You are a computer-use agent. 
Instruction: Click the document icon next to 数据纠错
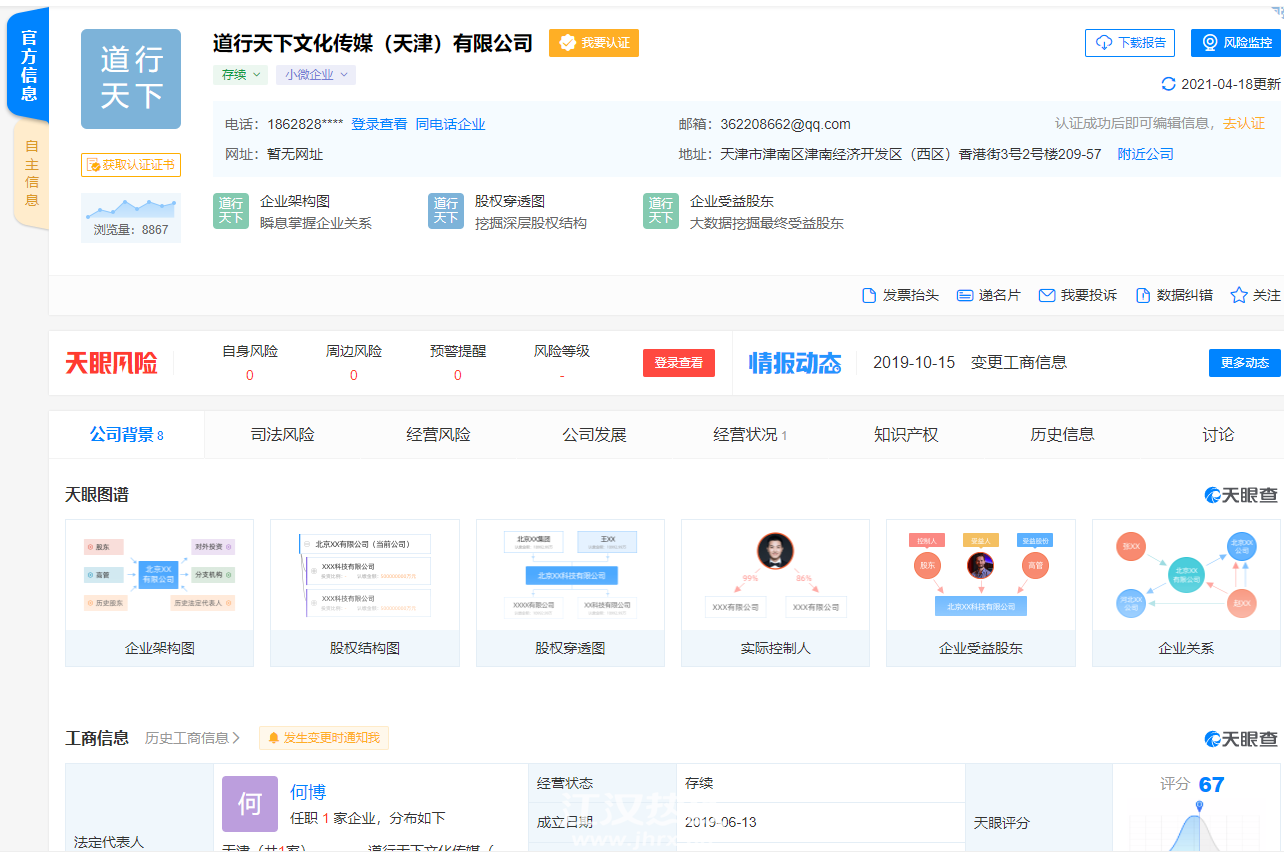(1142, 295)
